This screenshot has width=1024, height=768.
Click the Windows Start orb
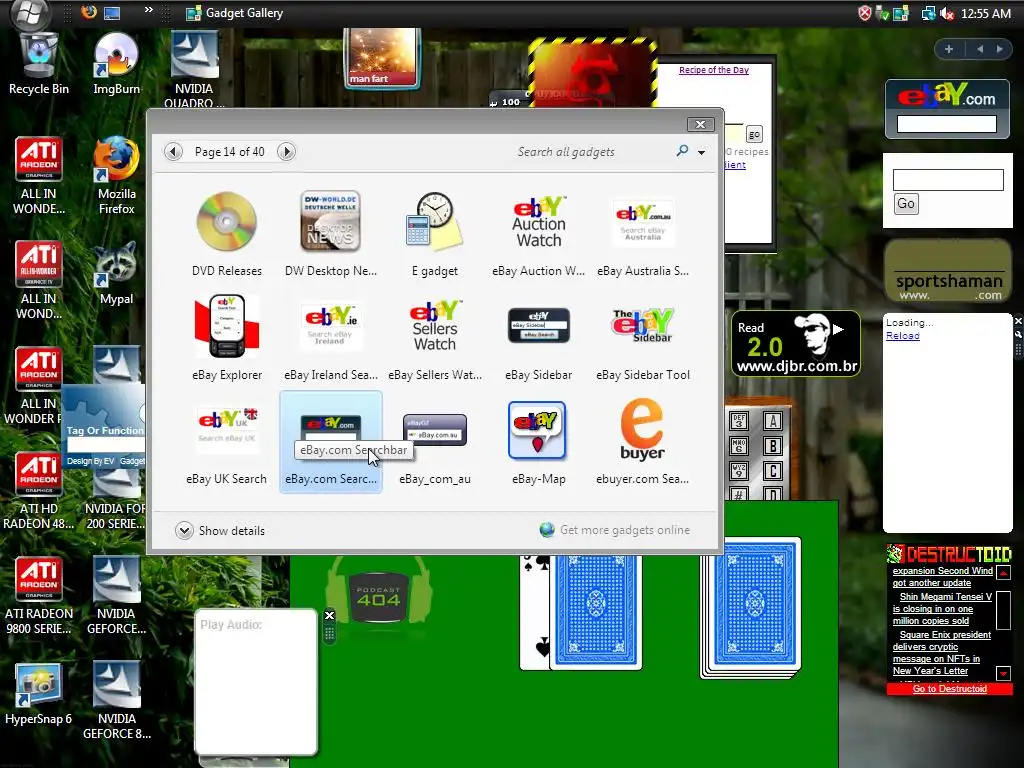coord(29,12)
